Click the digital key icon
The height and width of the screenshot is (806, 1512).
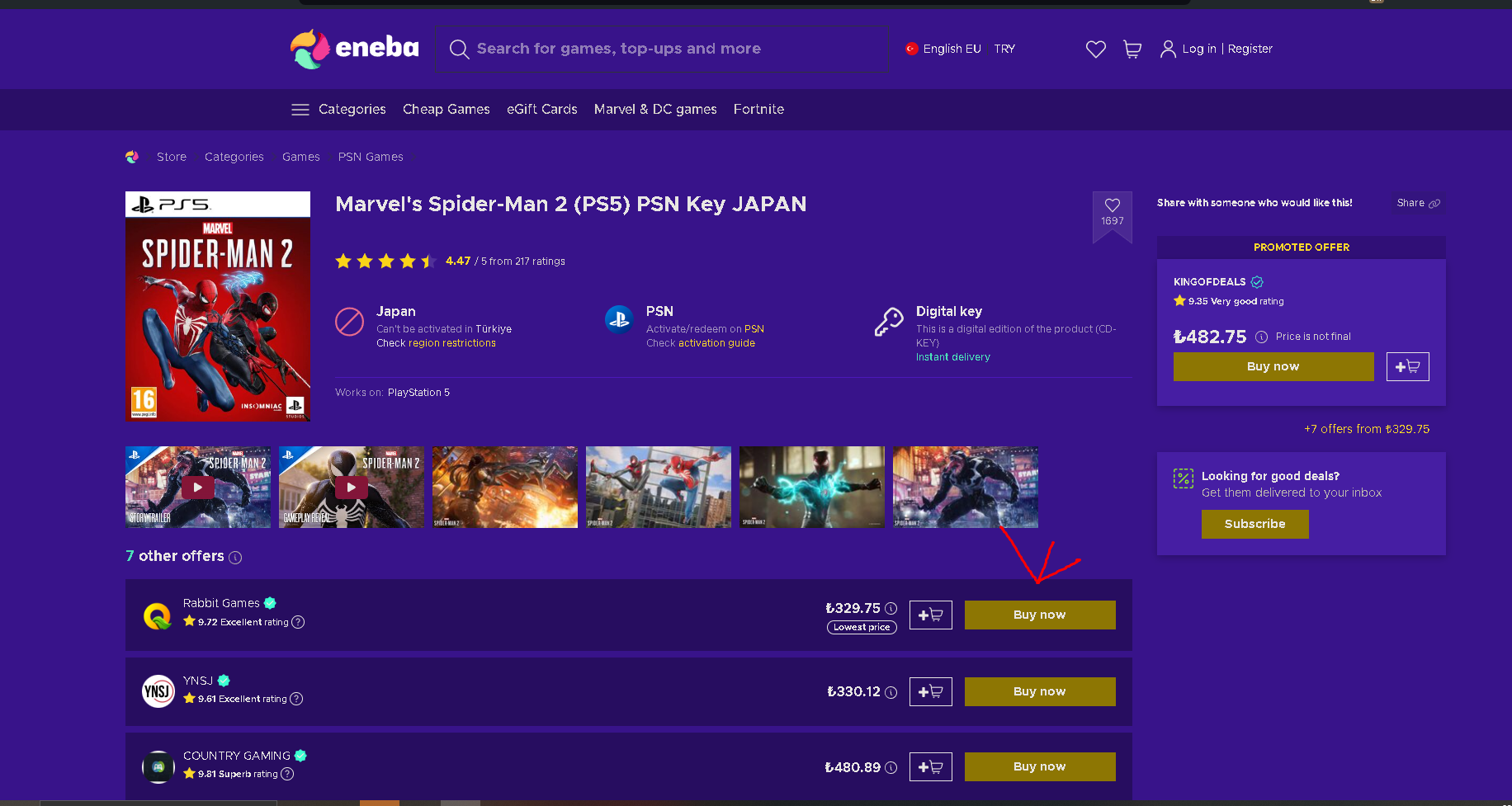889,322
